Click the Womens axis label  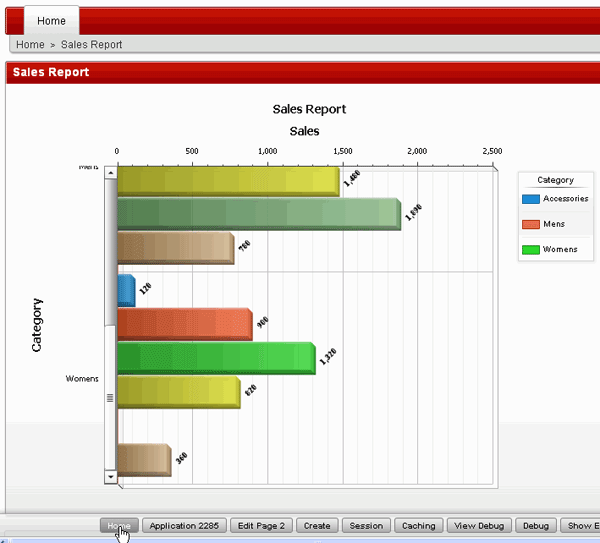[82, 379]
